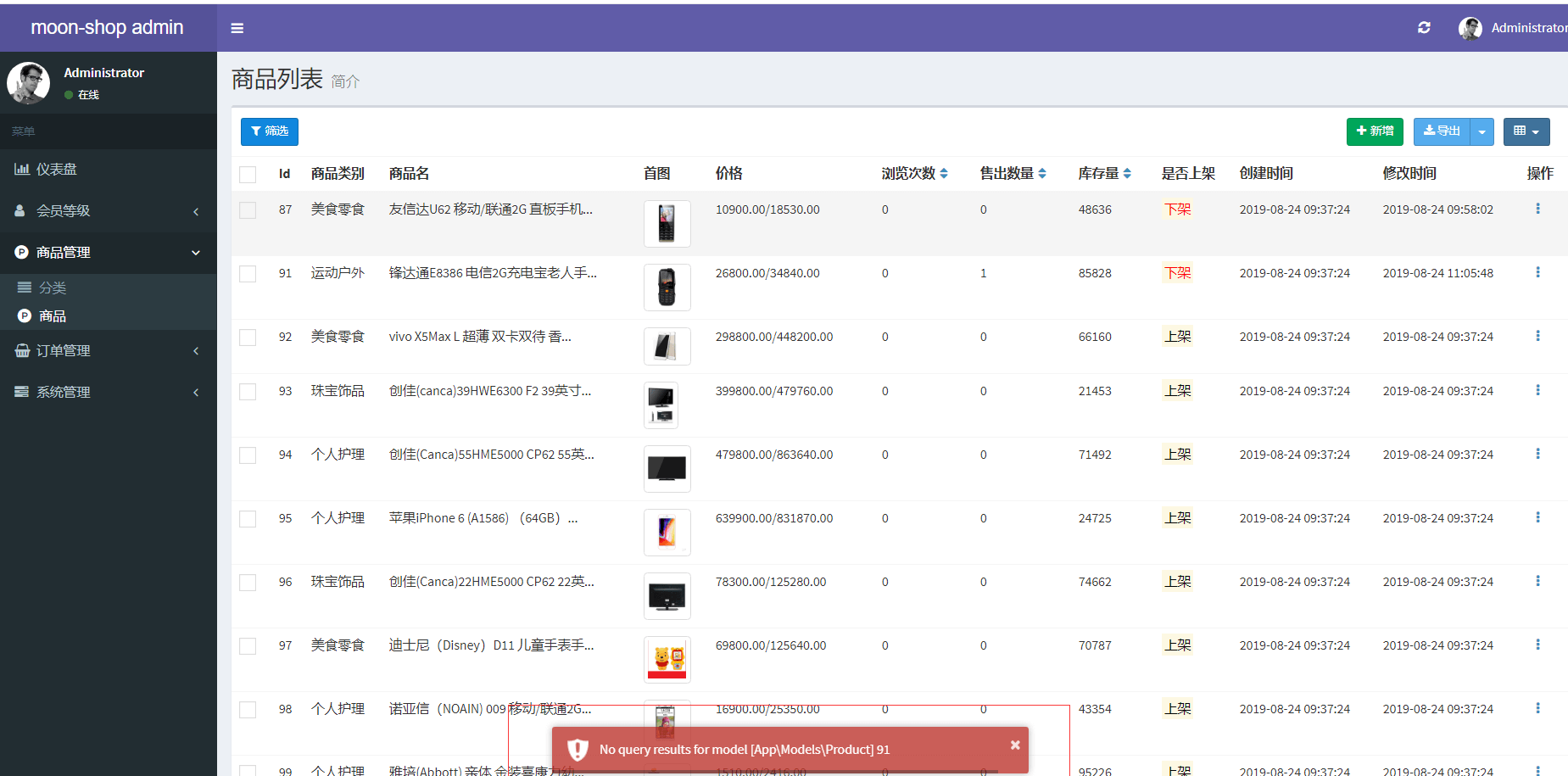
Task: Open thumbnail image of product 97 Disney watch
Action: coord(667,660)
